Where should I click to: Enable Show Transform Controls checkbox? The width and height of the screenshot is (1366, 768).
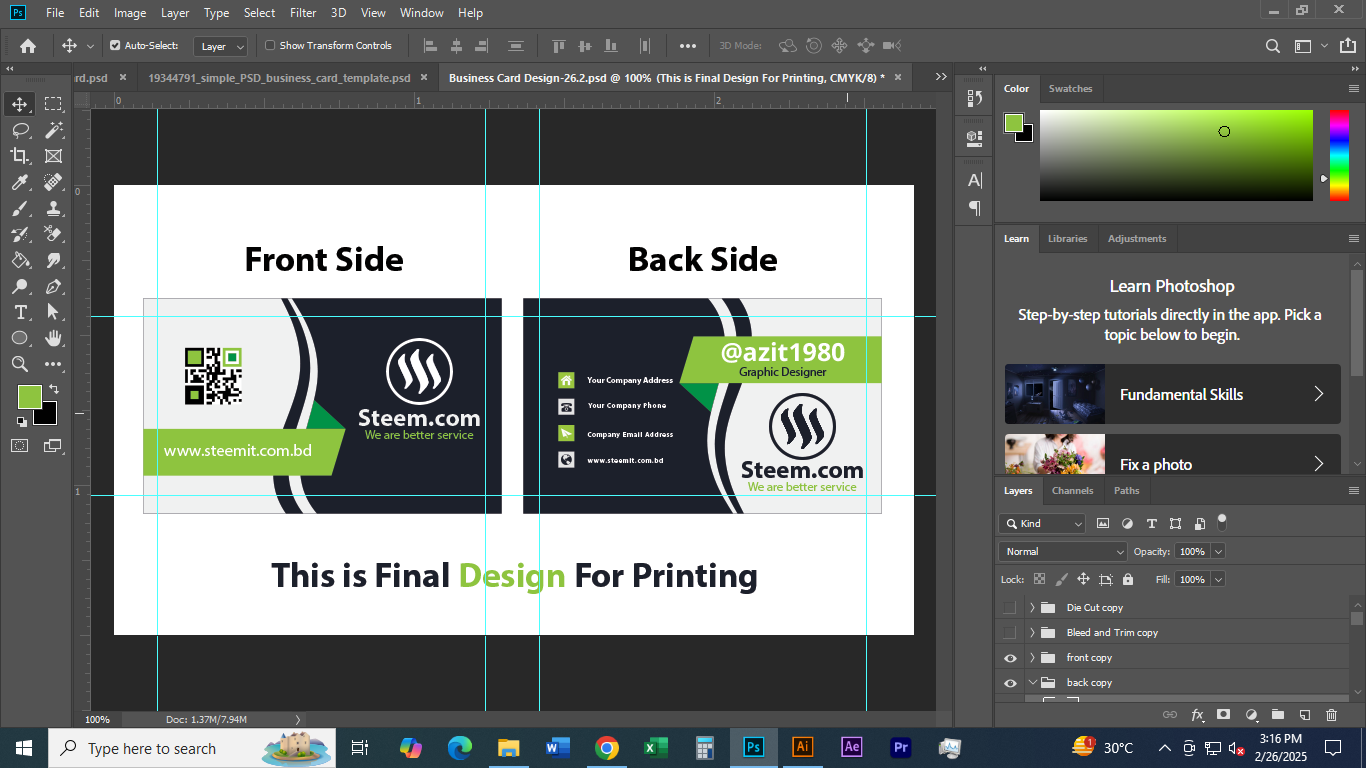(x=270, y=46)
